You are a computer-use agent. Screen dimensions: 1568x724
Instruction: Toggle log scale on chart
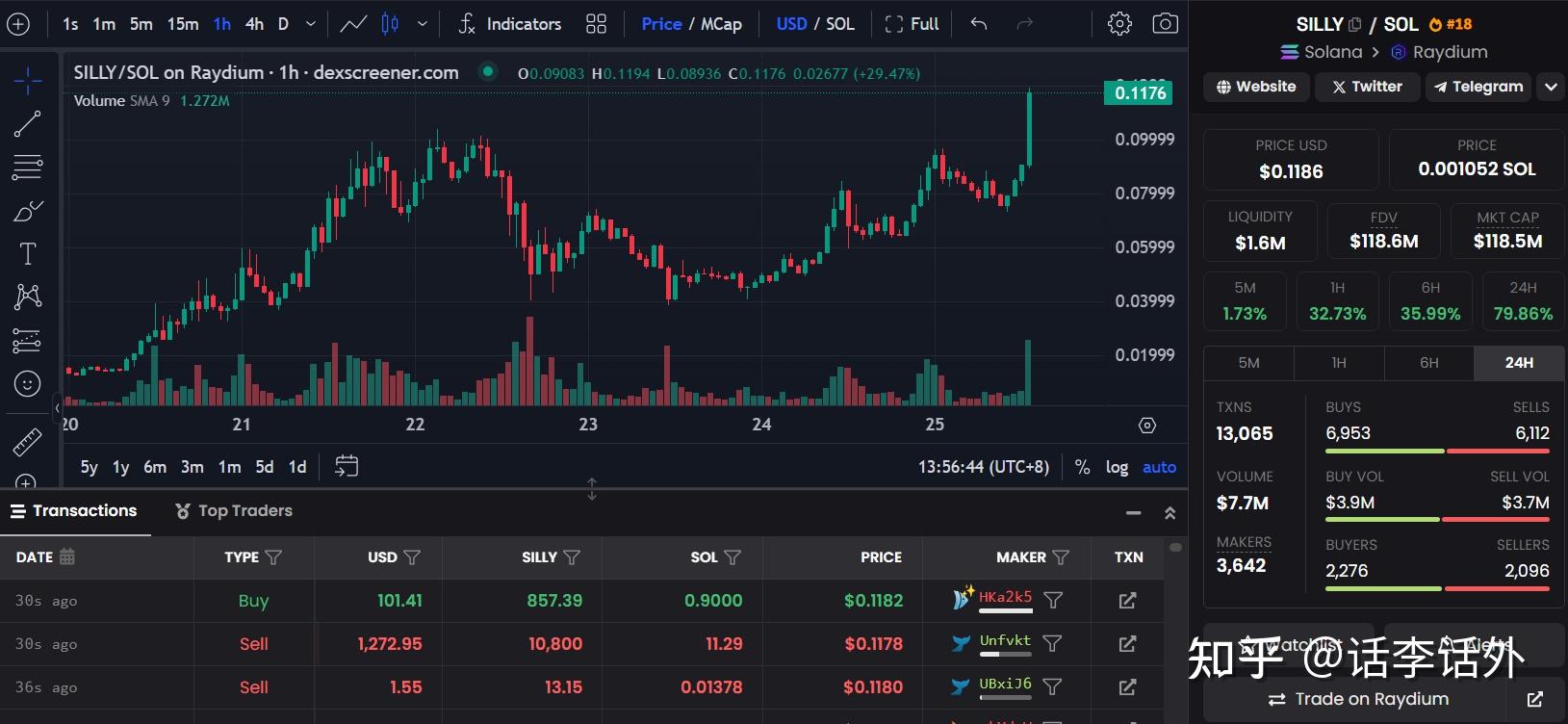[x=1117, y=467]
